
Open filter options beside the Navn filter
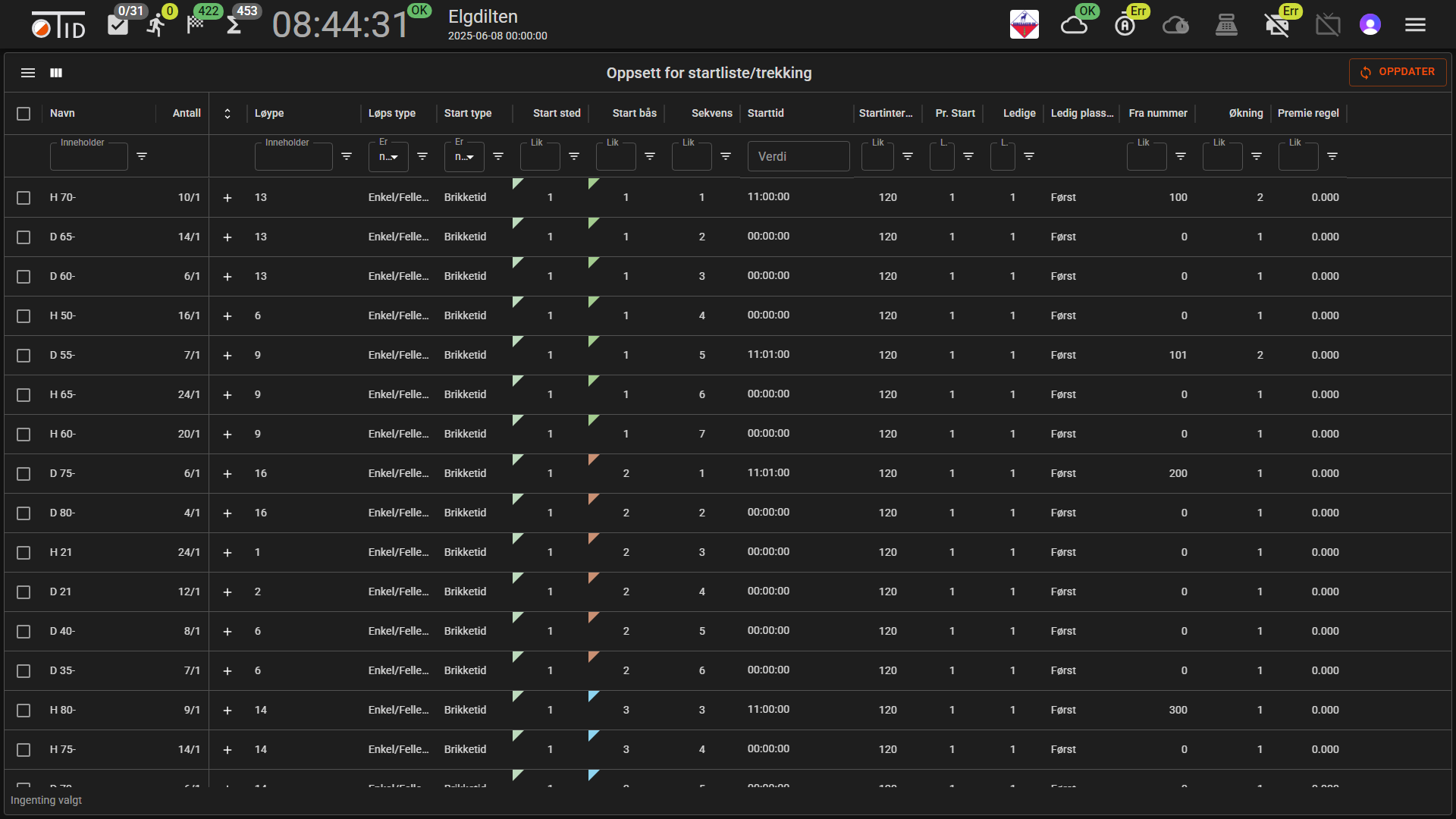point(142,156)
